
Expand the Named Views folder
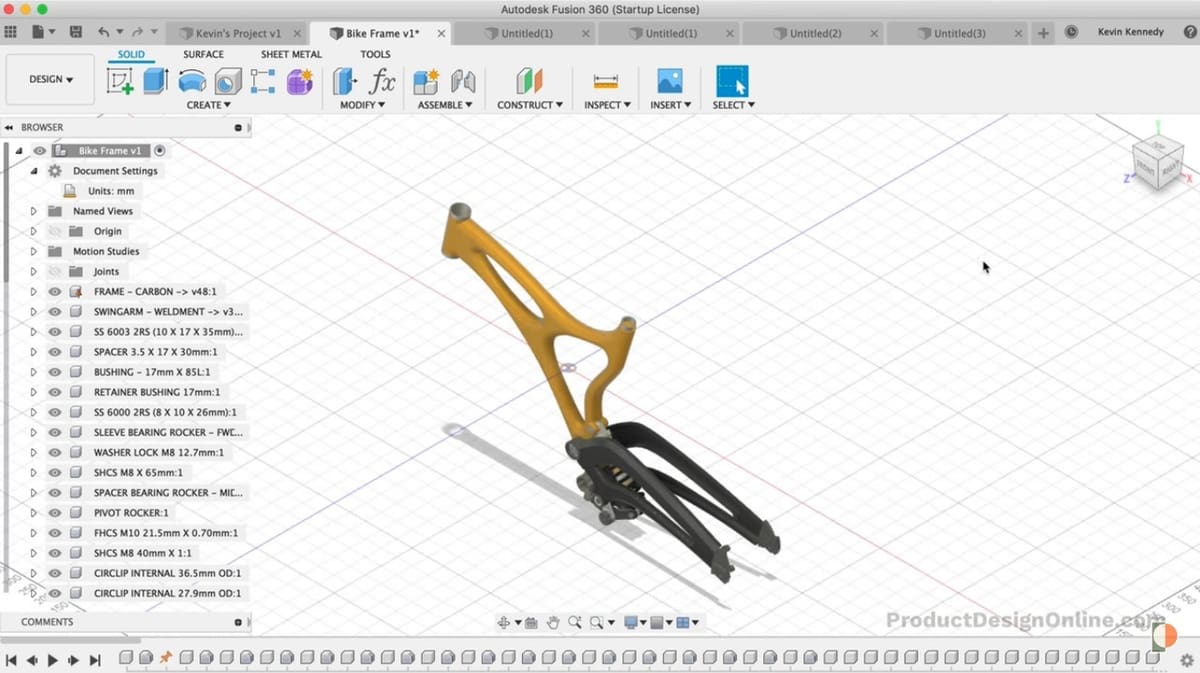coord(33,211)
